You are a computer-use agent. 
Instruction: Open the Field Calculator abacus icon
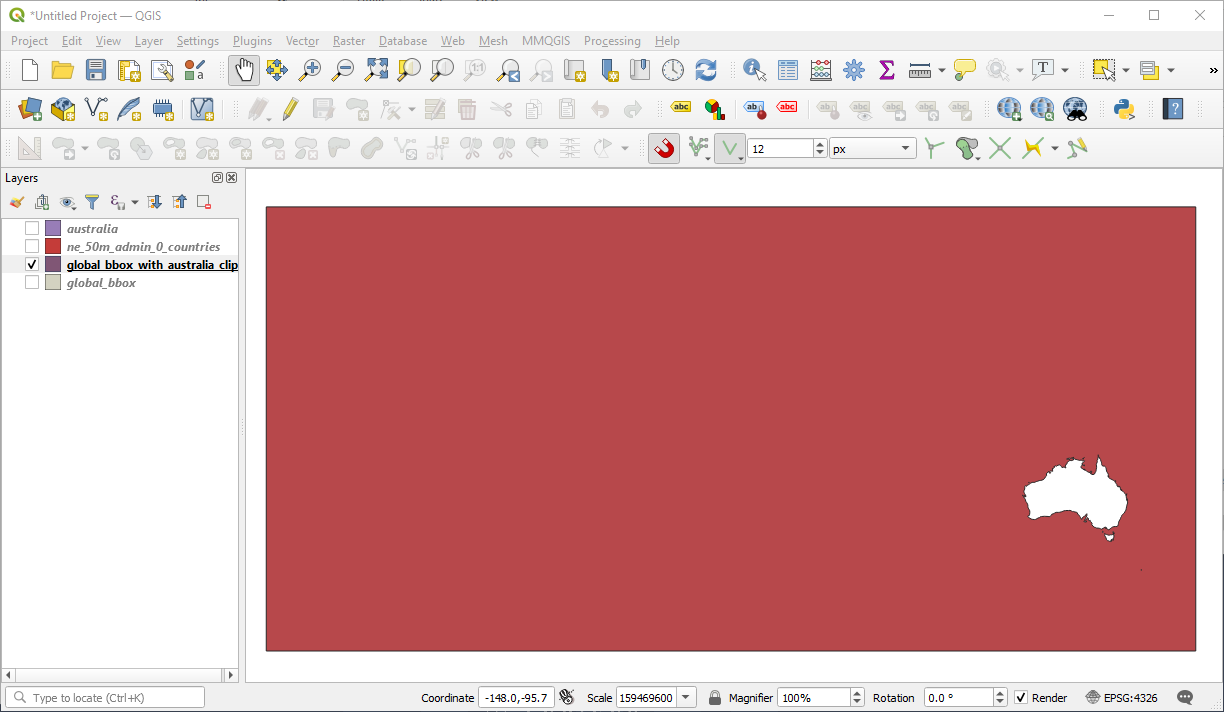coord(821,70)
